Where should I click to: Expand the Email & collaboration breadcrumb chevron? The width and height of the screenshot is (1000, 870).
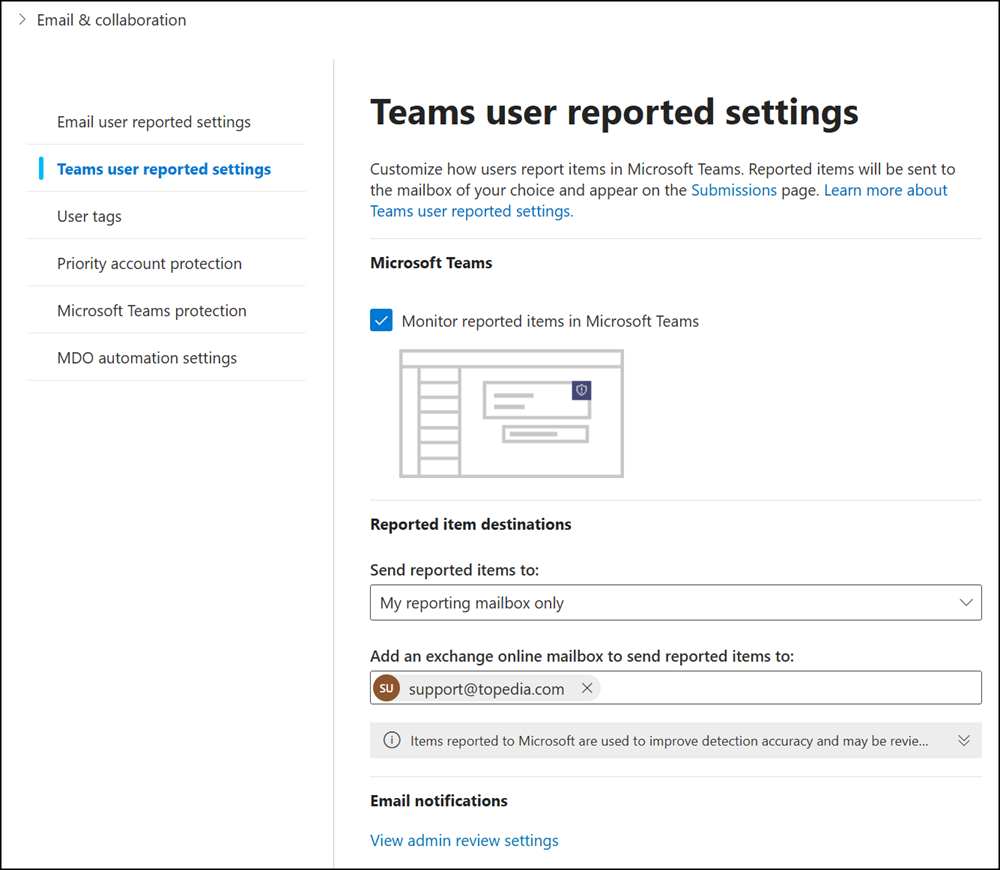22,20
